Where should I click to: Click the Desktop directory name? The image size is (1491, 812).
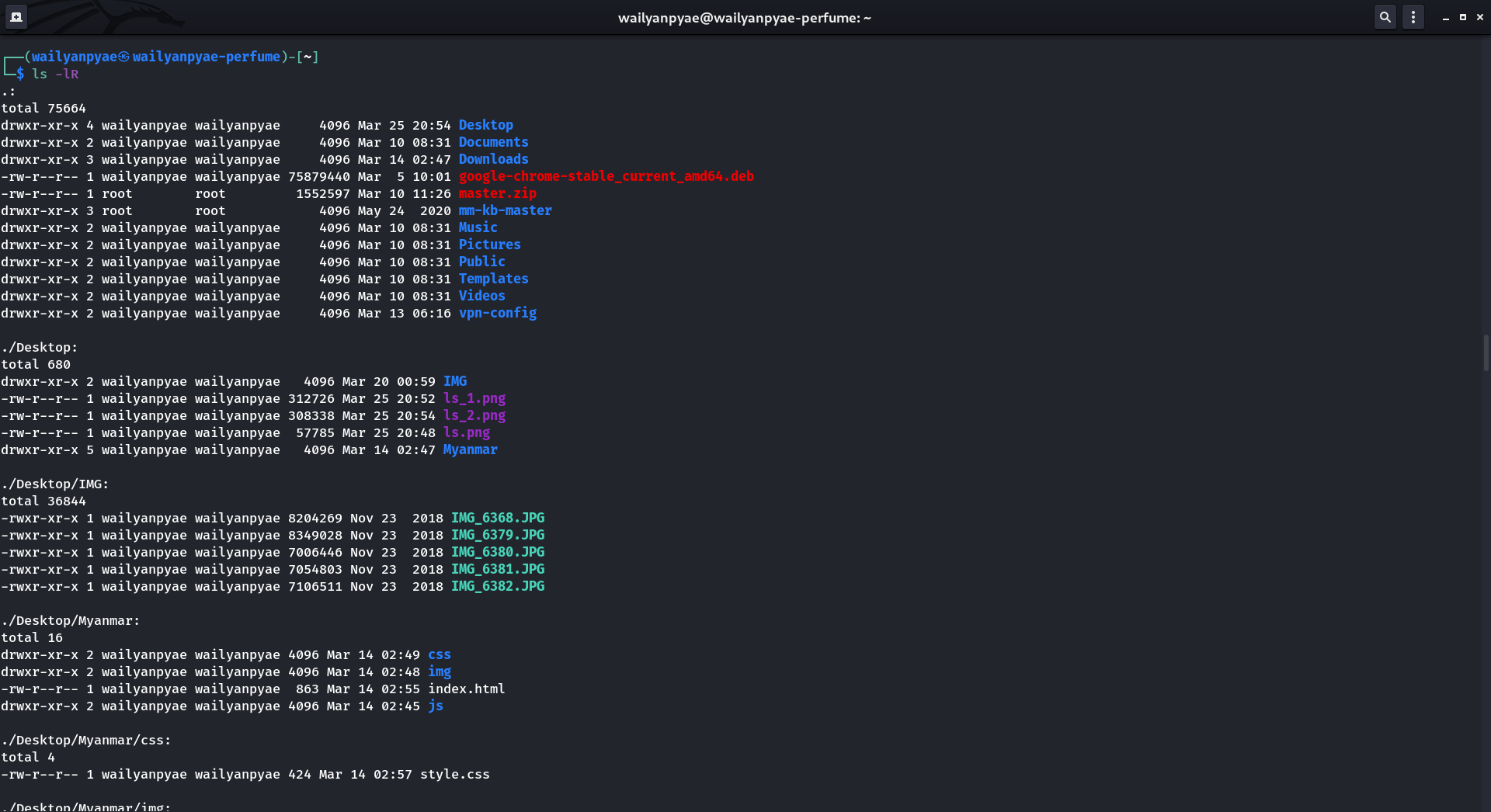point(485,125)
